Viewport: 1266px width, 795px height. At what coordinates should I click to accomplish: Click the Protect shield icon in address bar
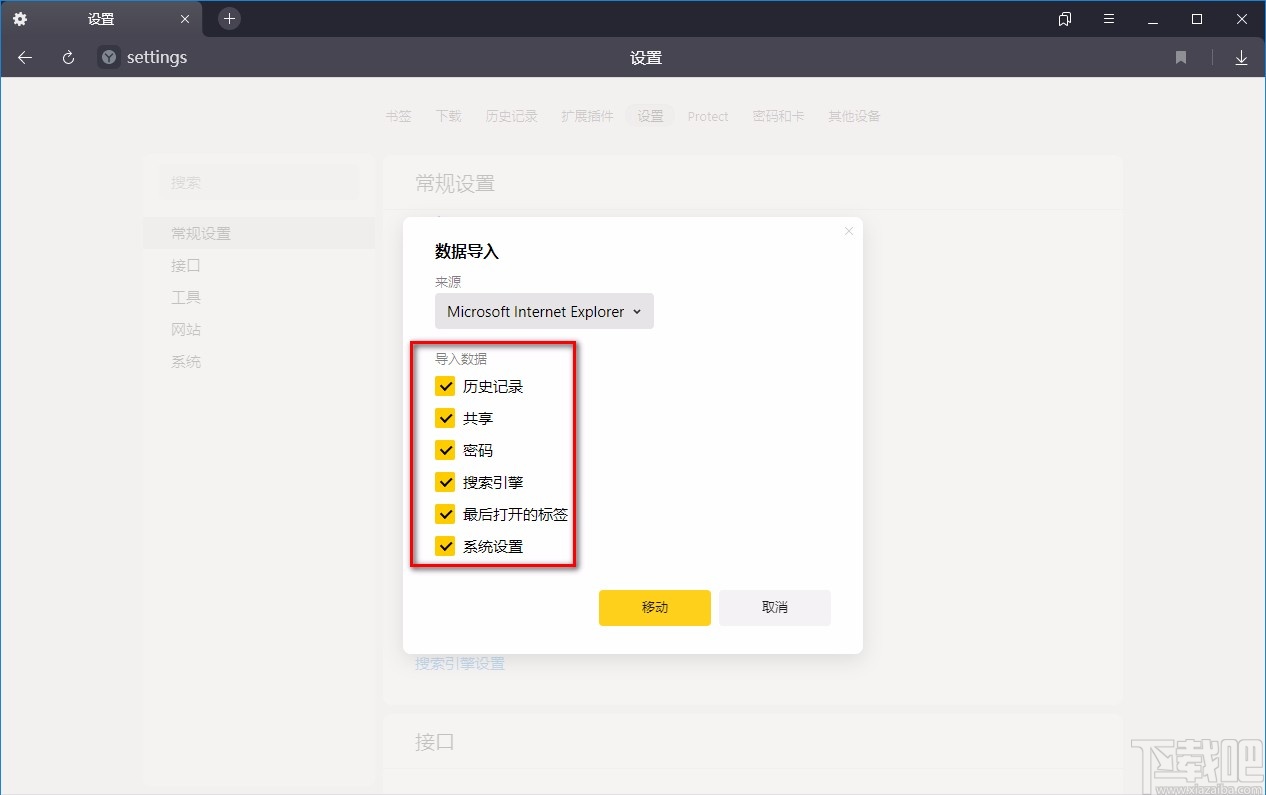(x=107, y=57)
